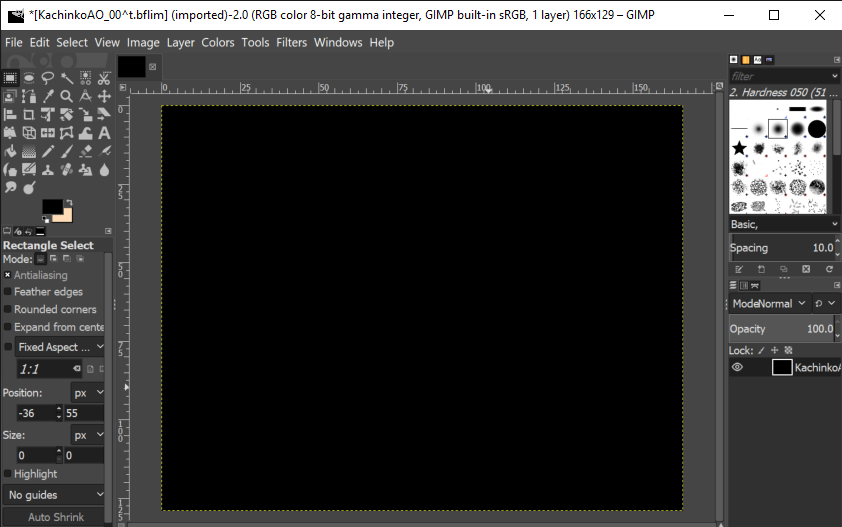The width and height of the screenshot is (842, 527).
Task: Click the edit brush button
Action: pyautogui.click(x=739, y=269)
